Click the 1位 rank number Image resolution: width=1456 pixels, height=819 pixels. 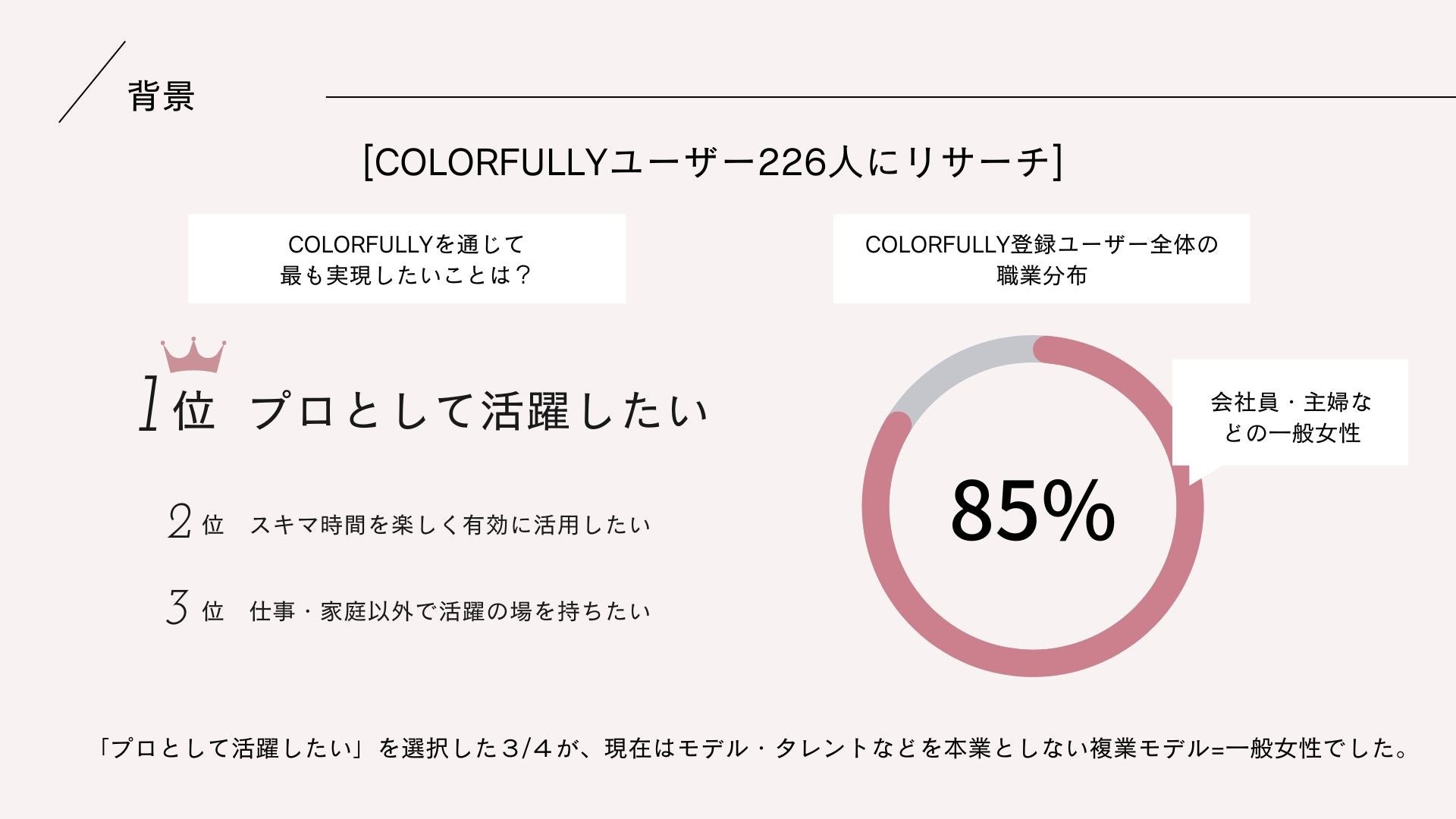(x=177, y=409)
